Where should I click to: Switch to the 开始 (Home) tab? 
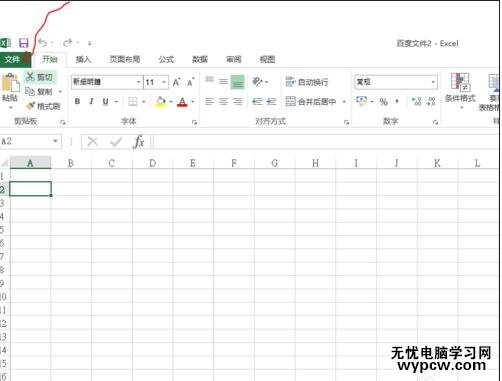pos(50,59)
